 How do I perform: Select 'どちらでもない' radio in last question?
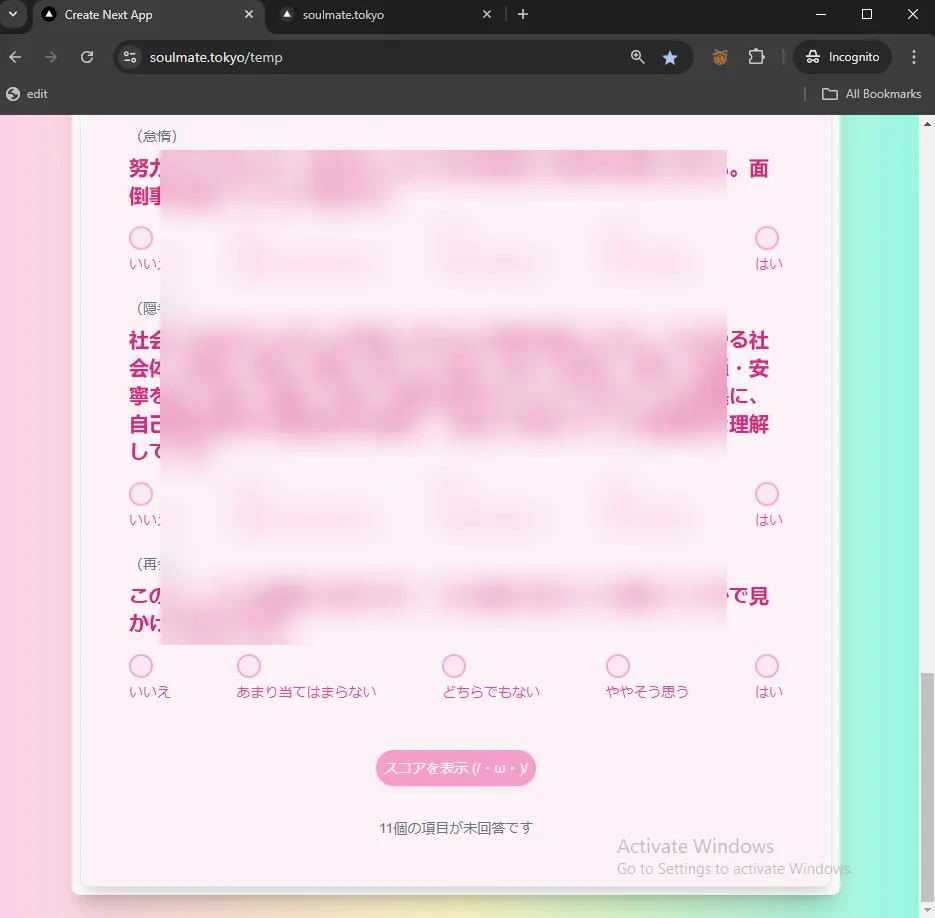click(x=454, y=666)
